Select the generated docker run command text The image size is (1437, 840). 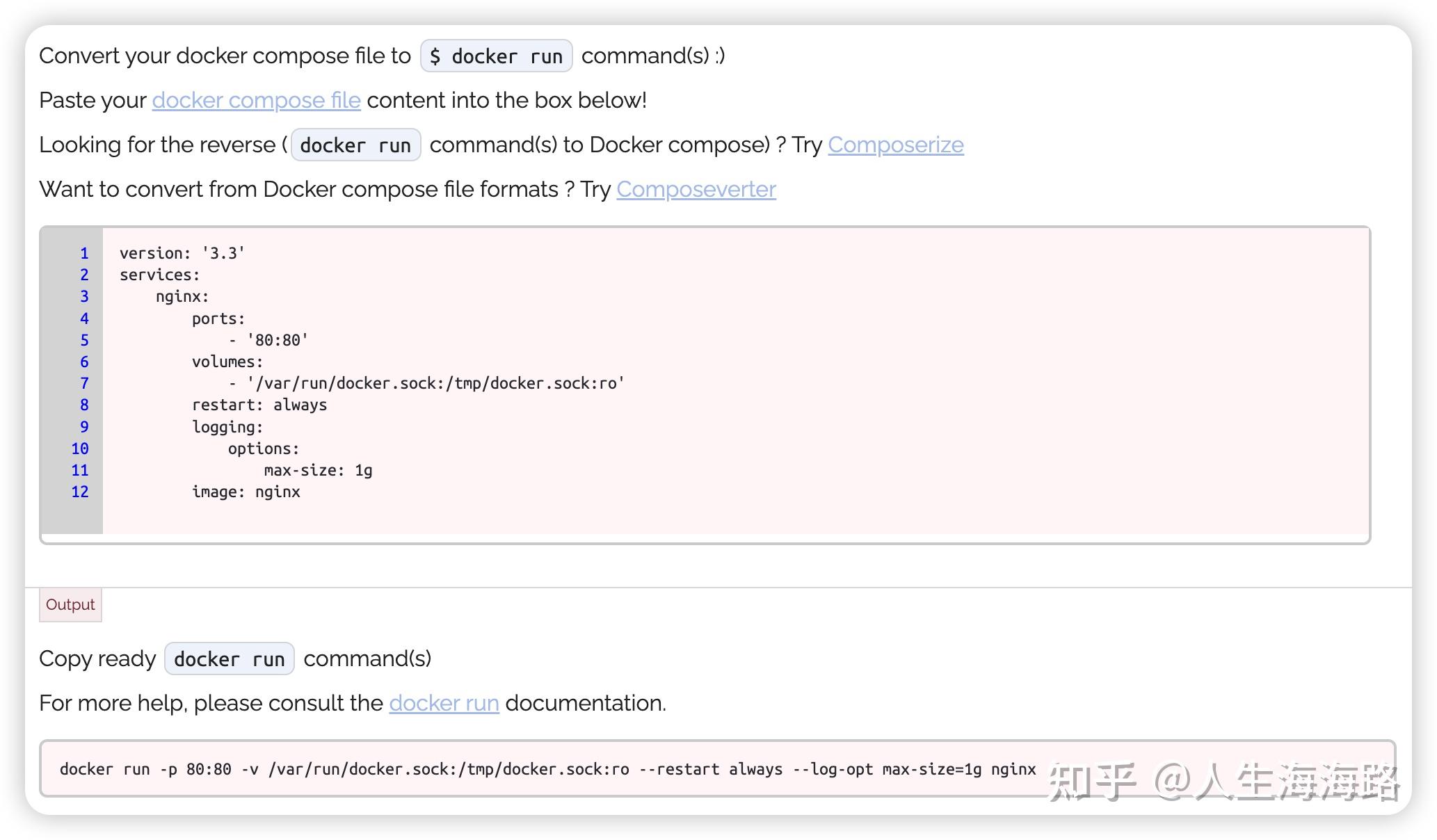coord(547,769)
